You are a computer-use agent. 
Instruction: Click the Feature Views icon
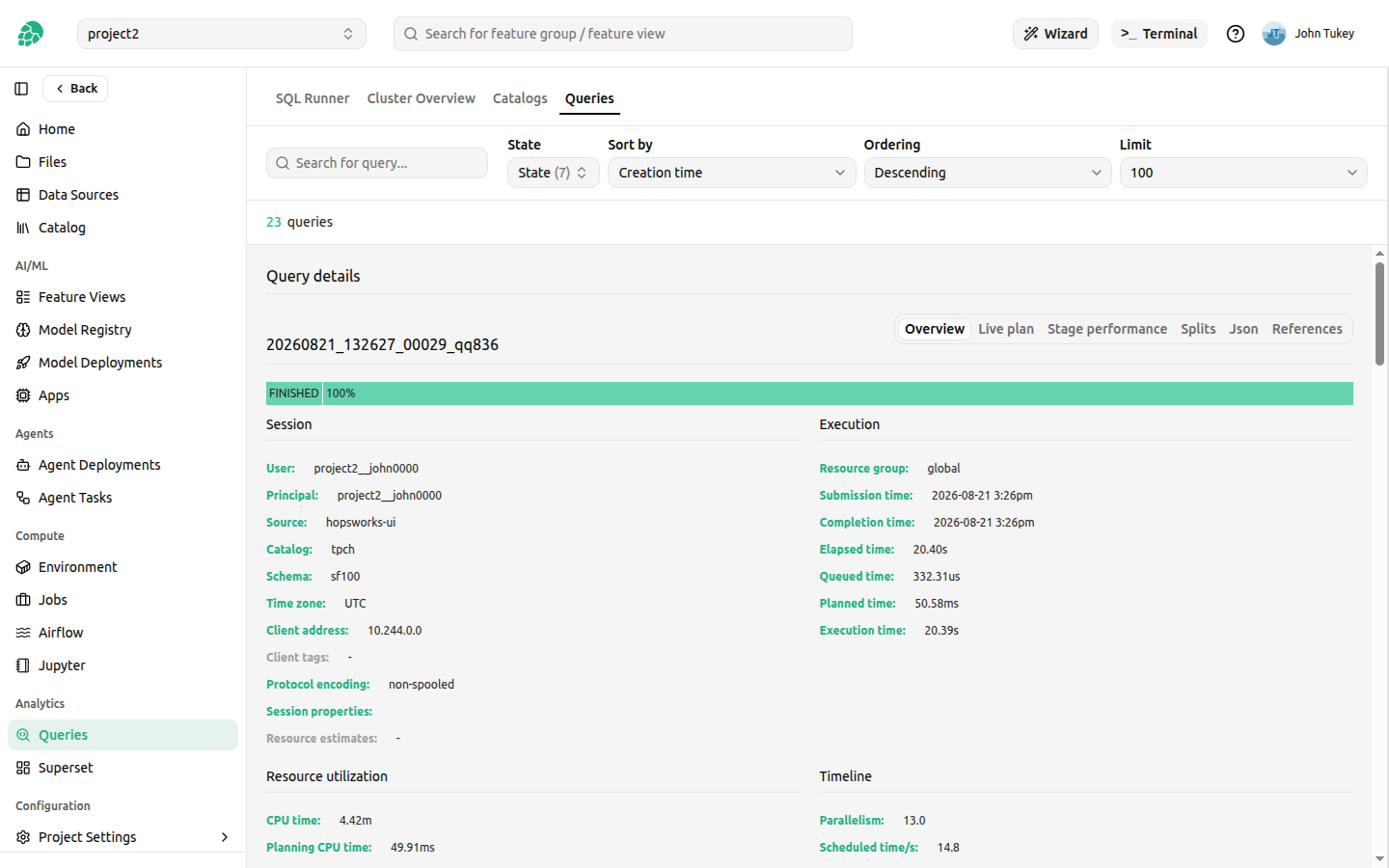23,297
